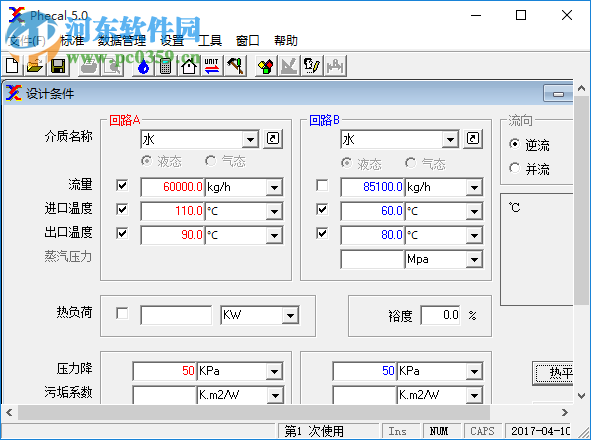Click loop B flow value 85100.0 field
591x440 pixels.
(x=373, y=187)
